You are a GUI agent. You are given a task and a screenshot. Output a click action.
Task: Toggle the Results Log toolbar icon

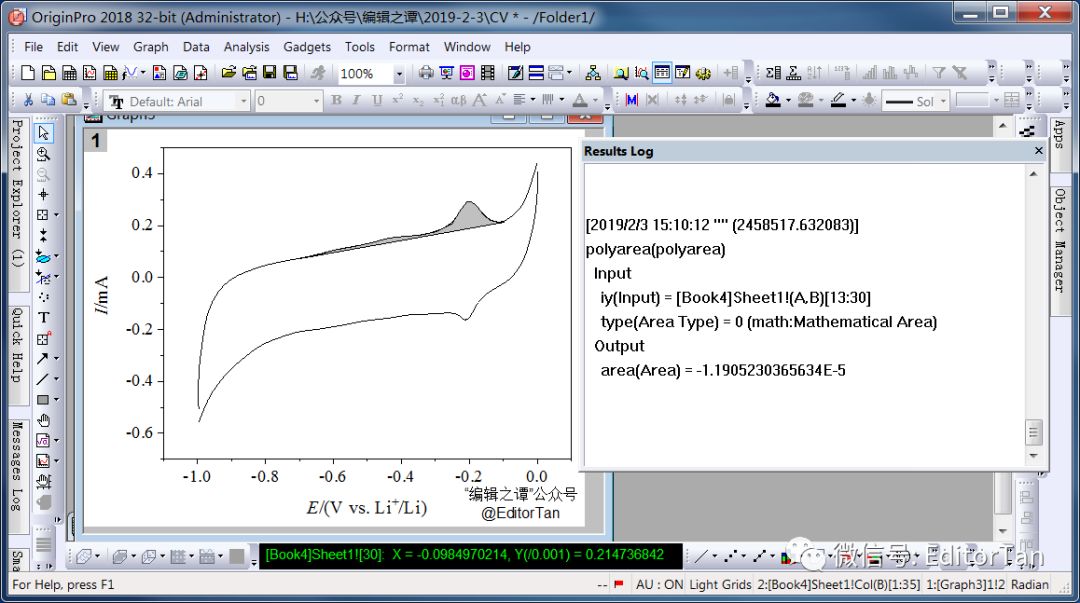click(x=662, y=73)
